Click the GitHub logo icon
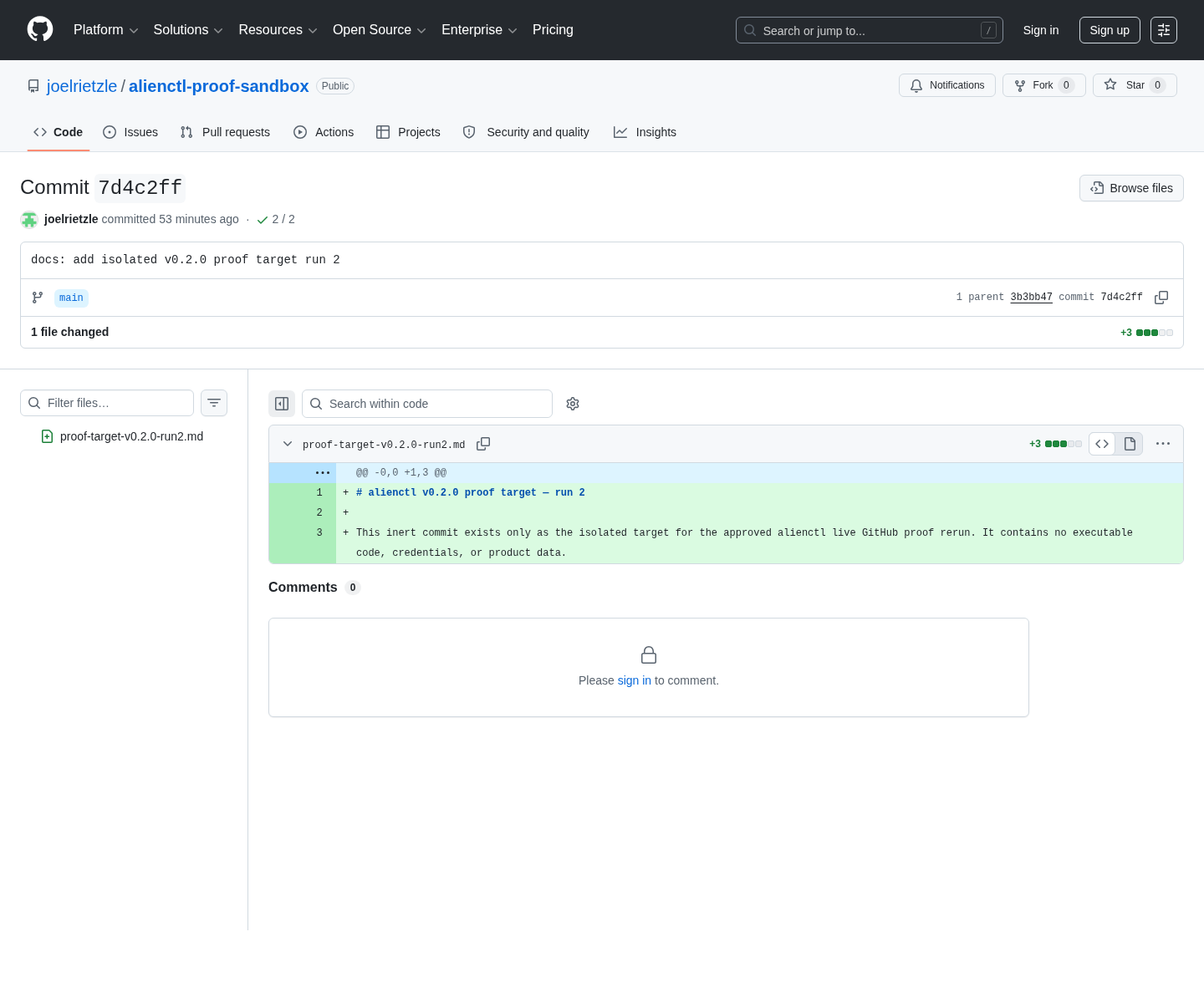The height and width of the screenshot is (1003, 1204). tap(40, 29)
